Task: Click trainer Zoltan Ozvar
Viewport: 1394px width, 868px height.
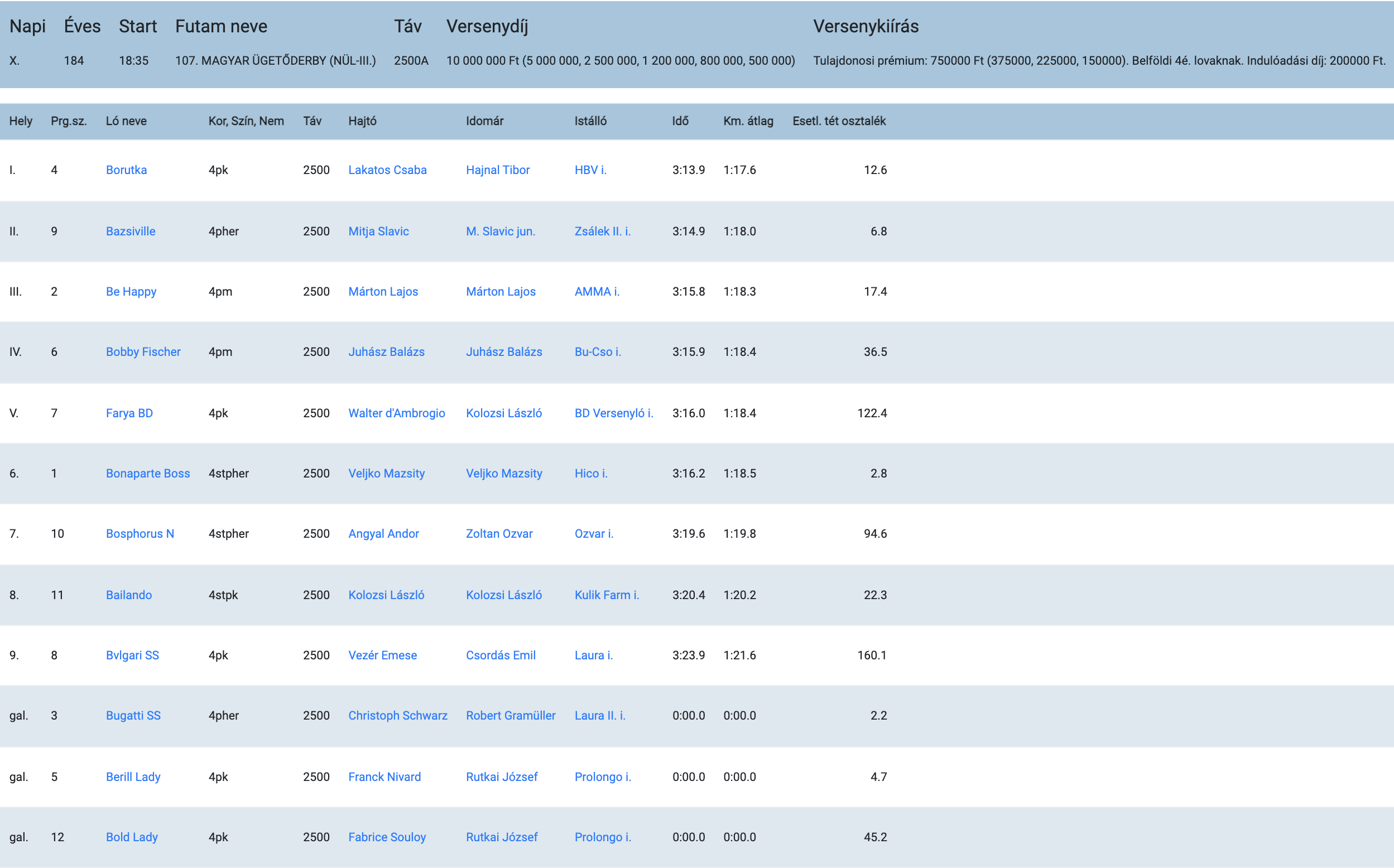Action: coord(499,534)
